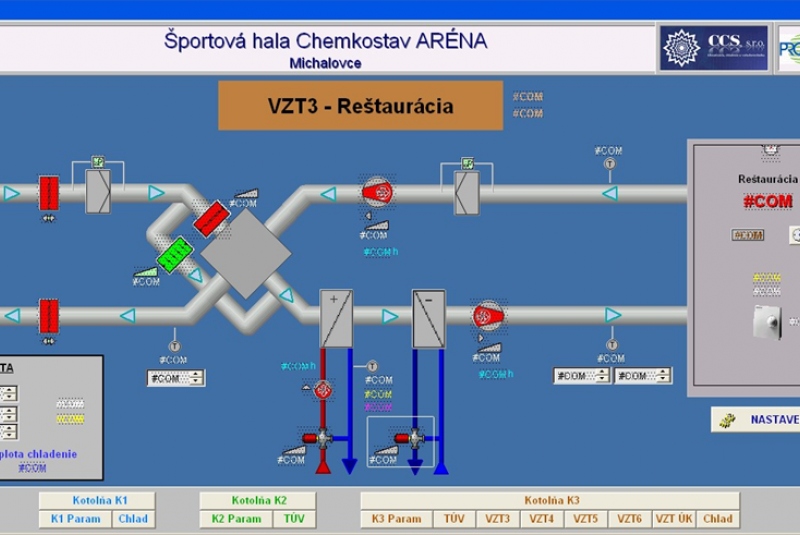The image size is (800, 535).
Task: Click the supply fan speed ramp indicator
Action: (490, 348)
